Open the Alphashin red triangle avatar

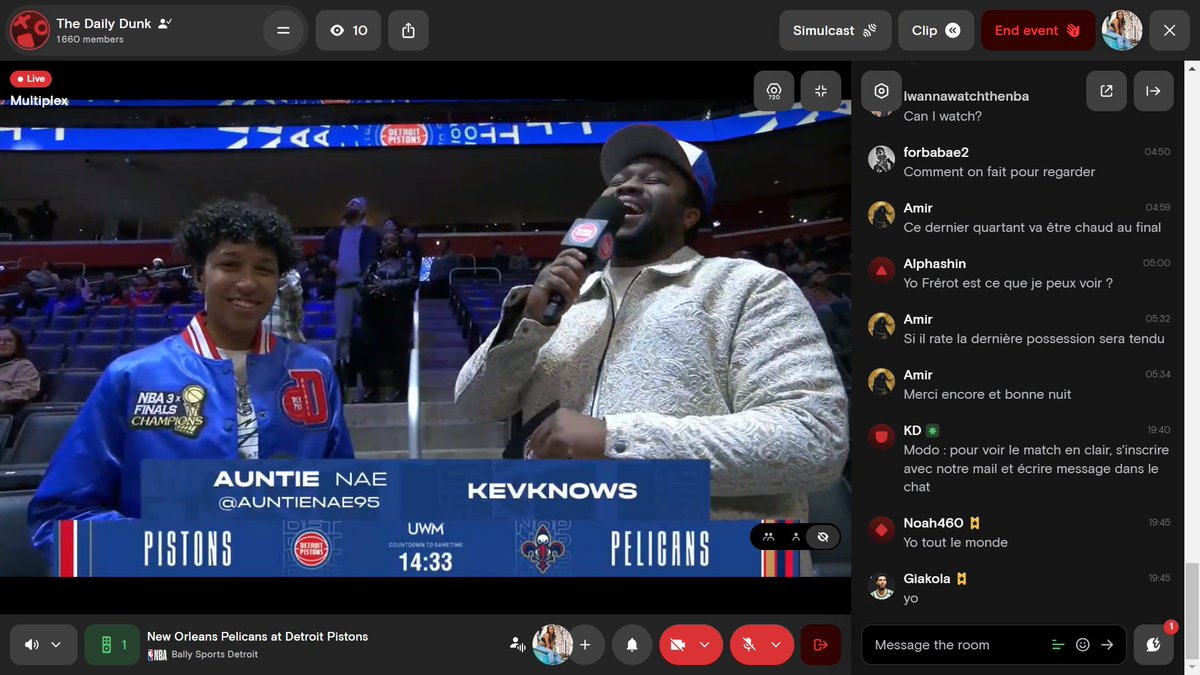pyautogui.click(x=881, y=269)
